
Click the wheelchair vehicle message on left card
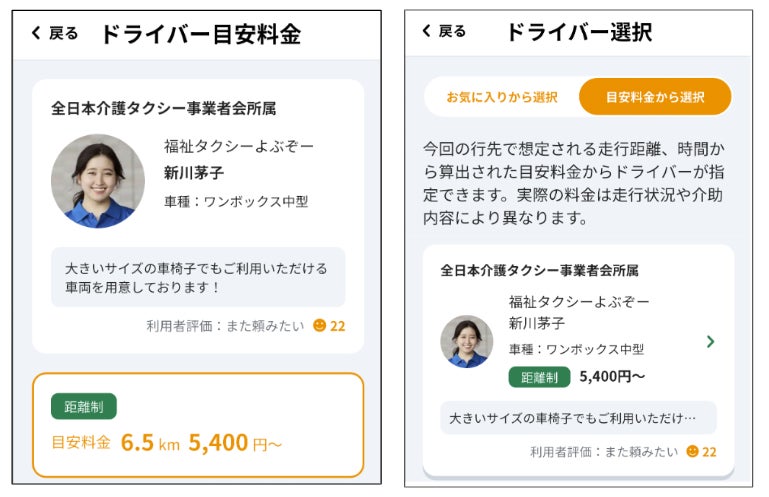[198, 277]
